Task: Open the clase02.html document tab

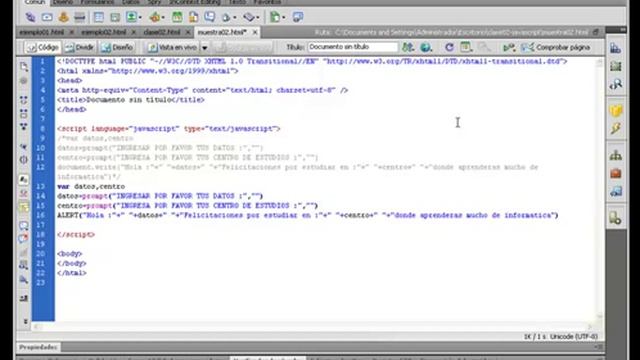Action: [162, 32]
